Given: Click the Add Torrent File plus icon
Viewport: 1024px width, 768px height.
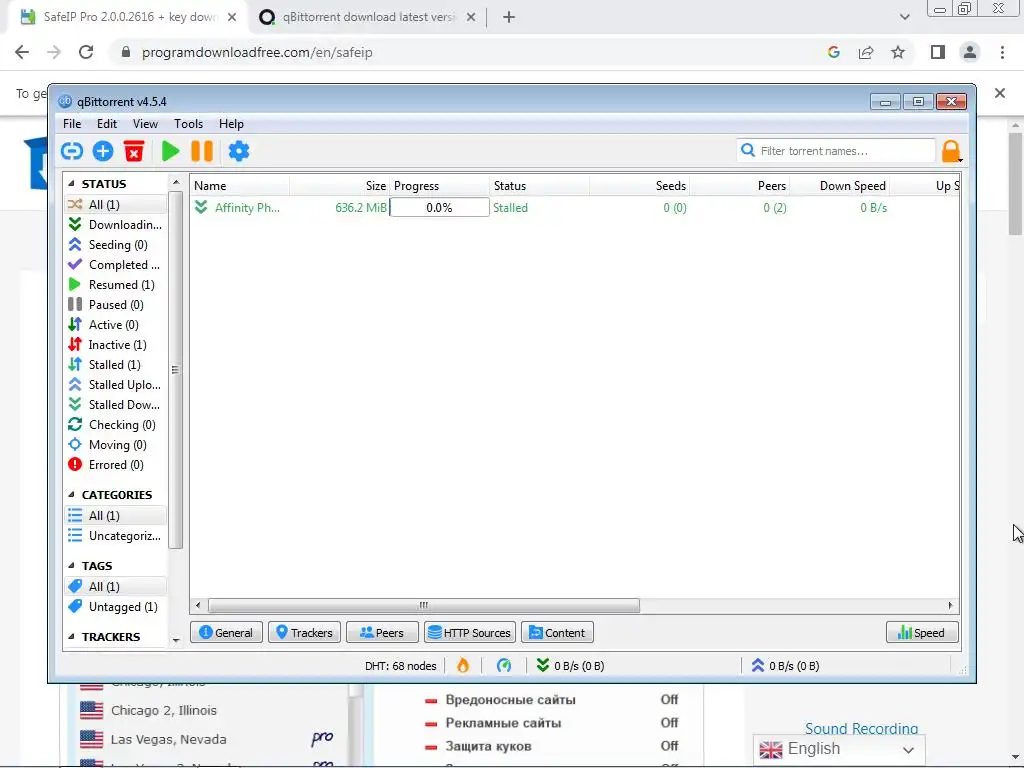Looking at the screenshot, I should (x=103, y=151).
